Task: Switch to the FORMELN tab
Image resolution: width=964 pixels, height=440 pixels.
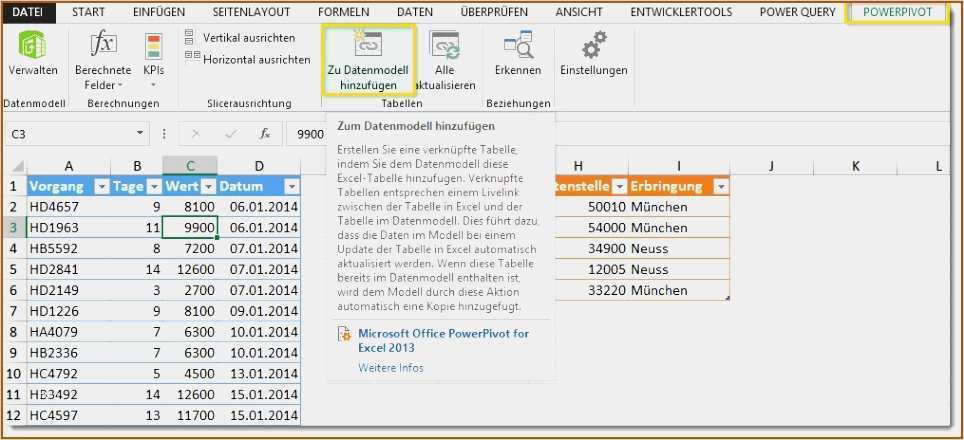Action: click(x=344, y=12)
